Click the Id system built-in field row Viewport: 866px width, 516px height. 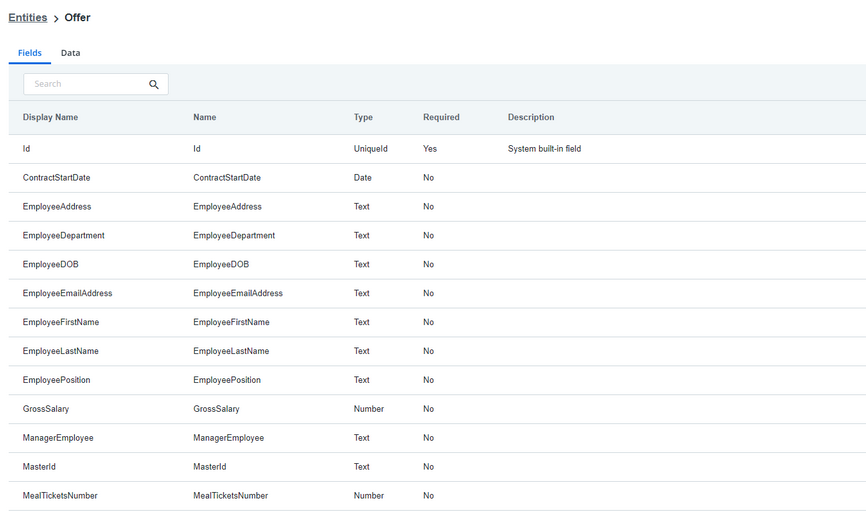437,149
